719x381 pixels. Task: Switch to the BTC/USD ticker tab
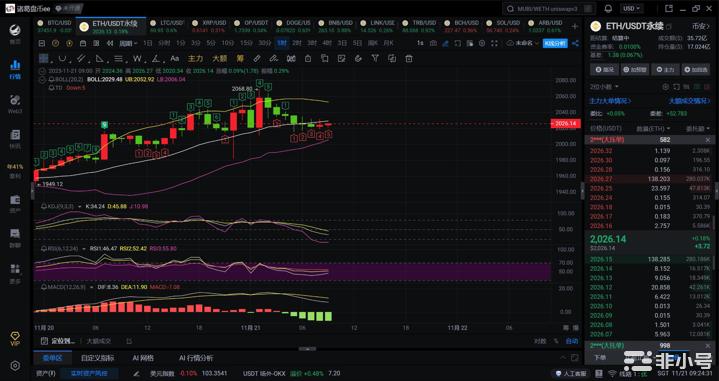[54, 26]
